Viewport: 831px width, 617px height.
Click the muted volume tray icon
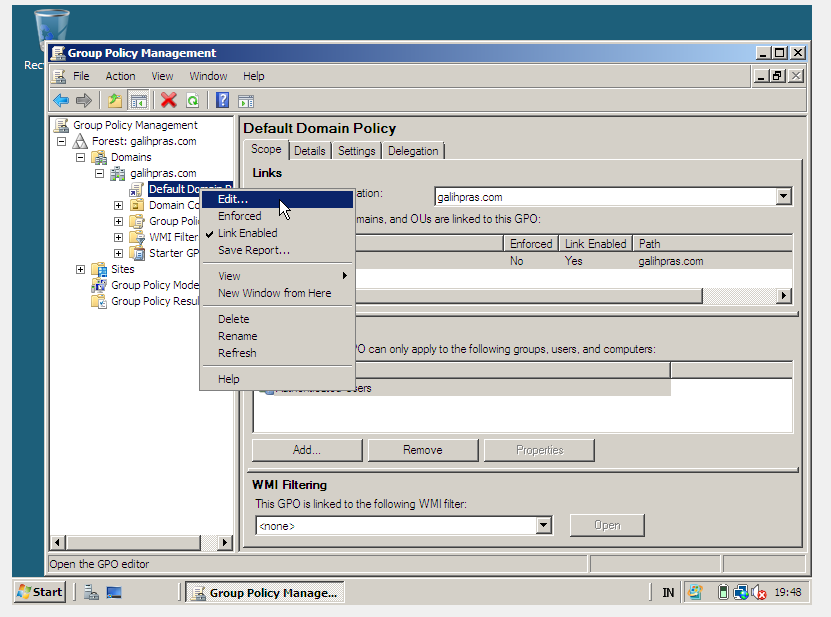(x=759, y=592)
